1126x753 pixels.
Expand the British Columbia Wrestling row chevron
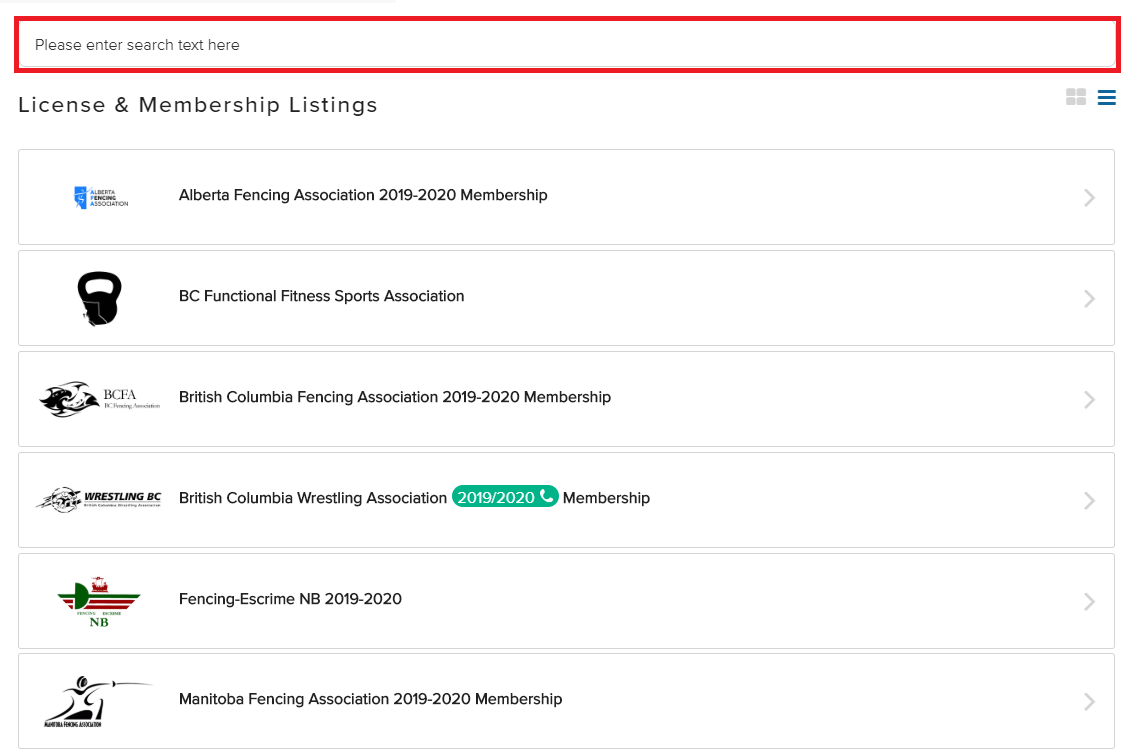coord(1089,501)
